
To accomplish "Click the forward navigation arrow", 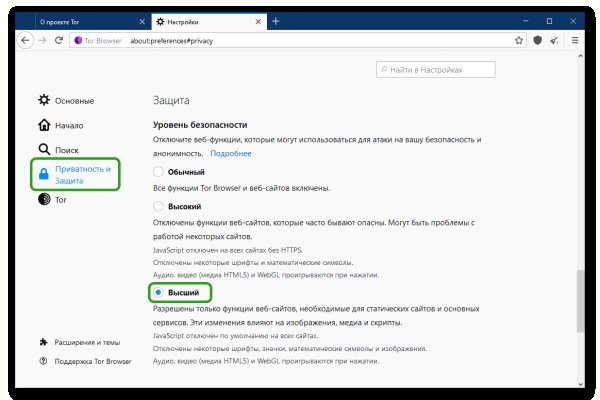I will (x=43, y=40).
